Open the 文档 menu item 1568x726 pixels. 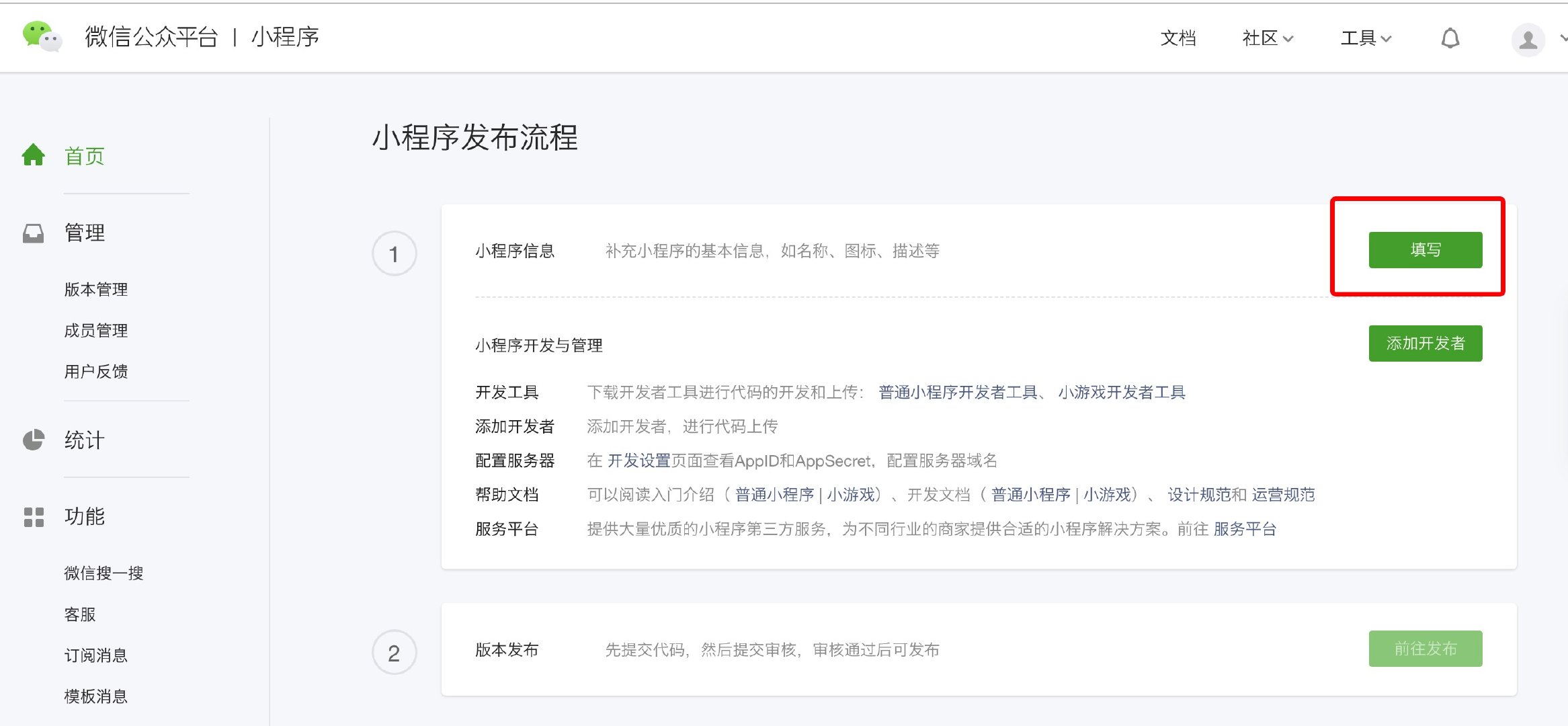1178,38
